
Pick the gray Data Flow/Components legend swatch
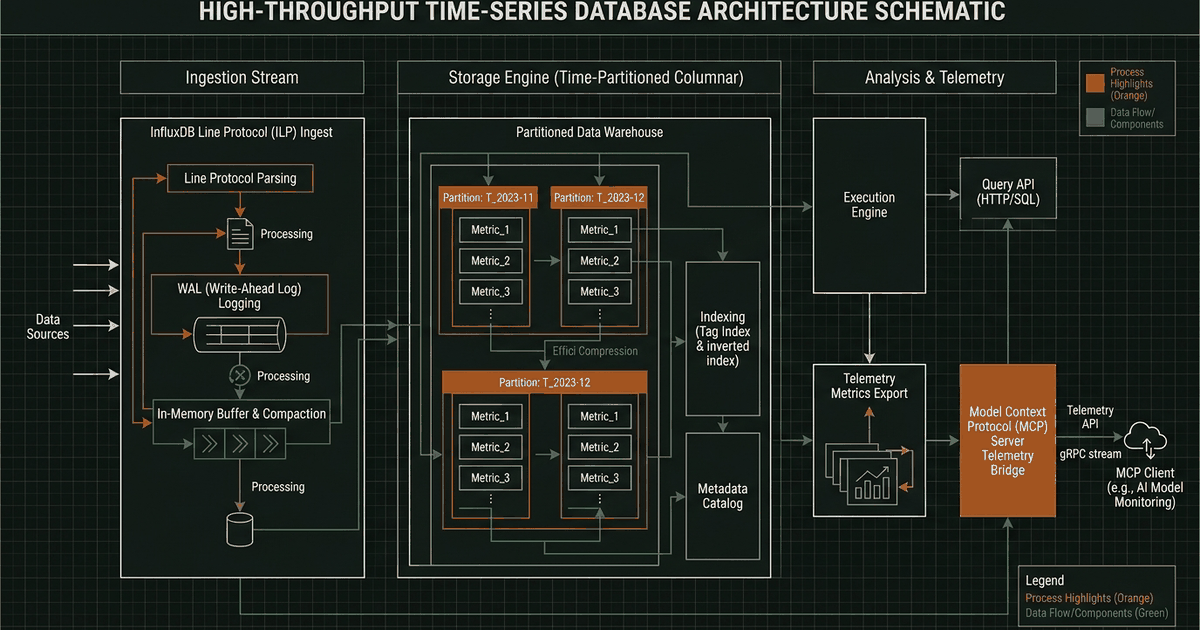click(1096, 118)
